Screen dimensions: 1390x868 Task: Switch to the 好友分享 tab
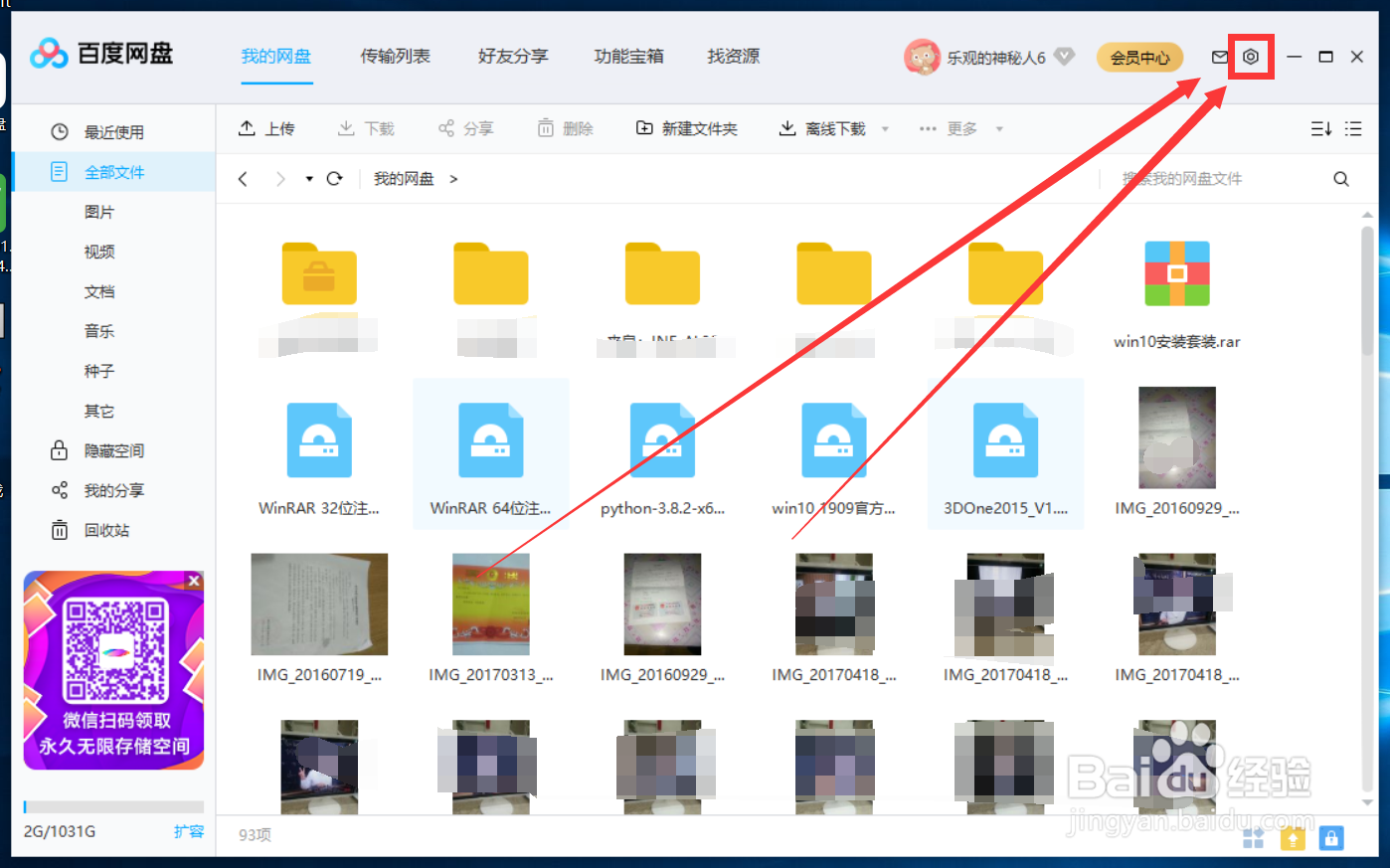coord(513,57)
